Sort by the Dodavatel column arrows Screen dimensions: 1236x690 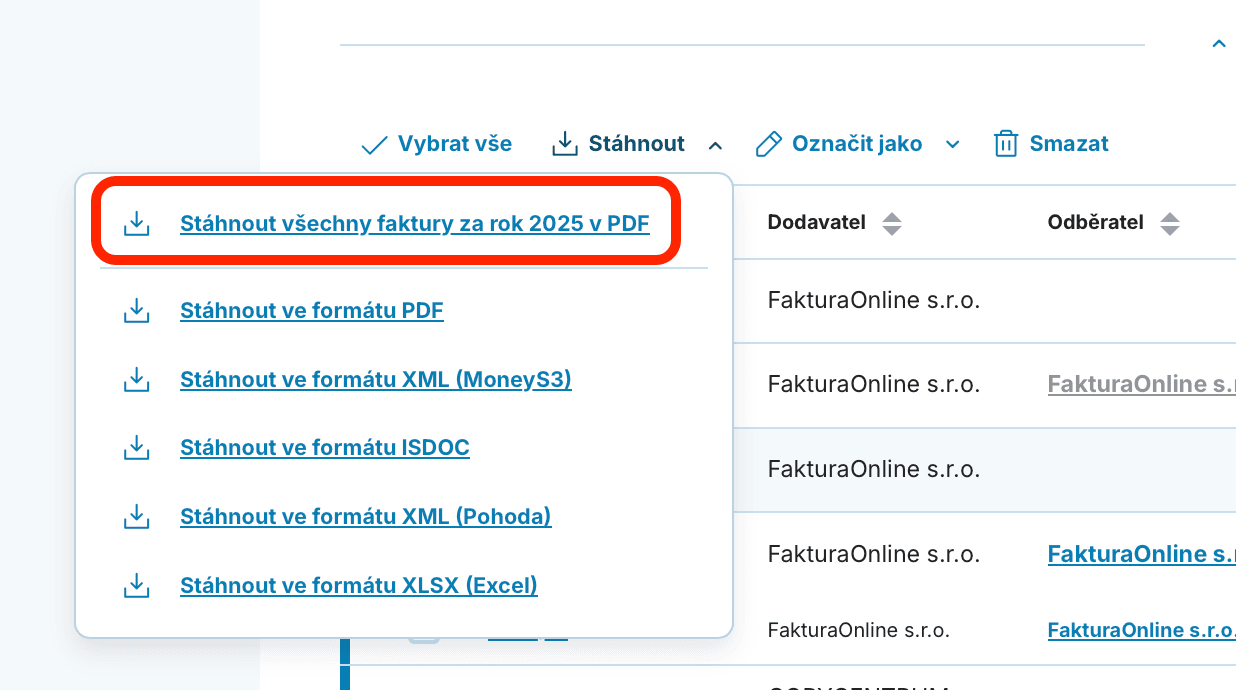(x=892, y=224)
